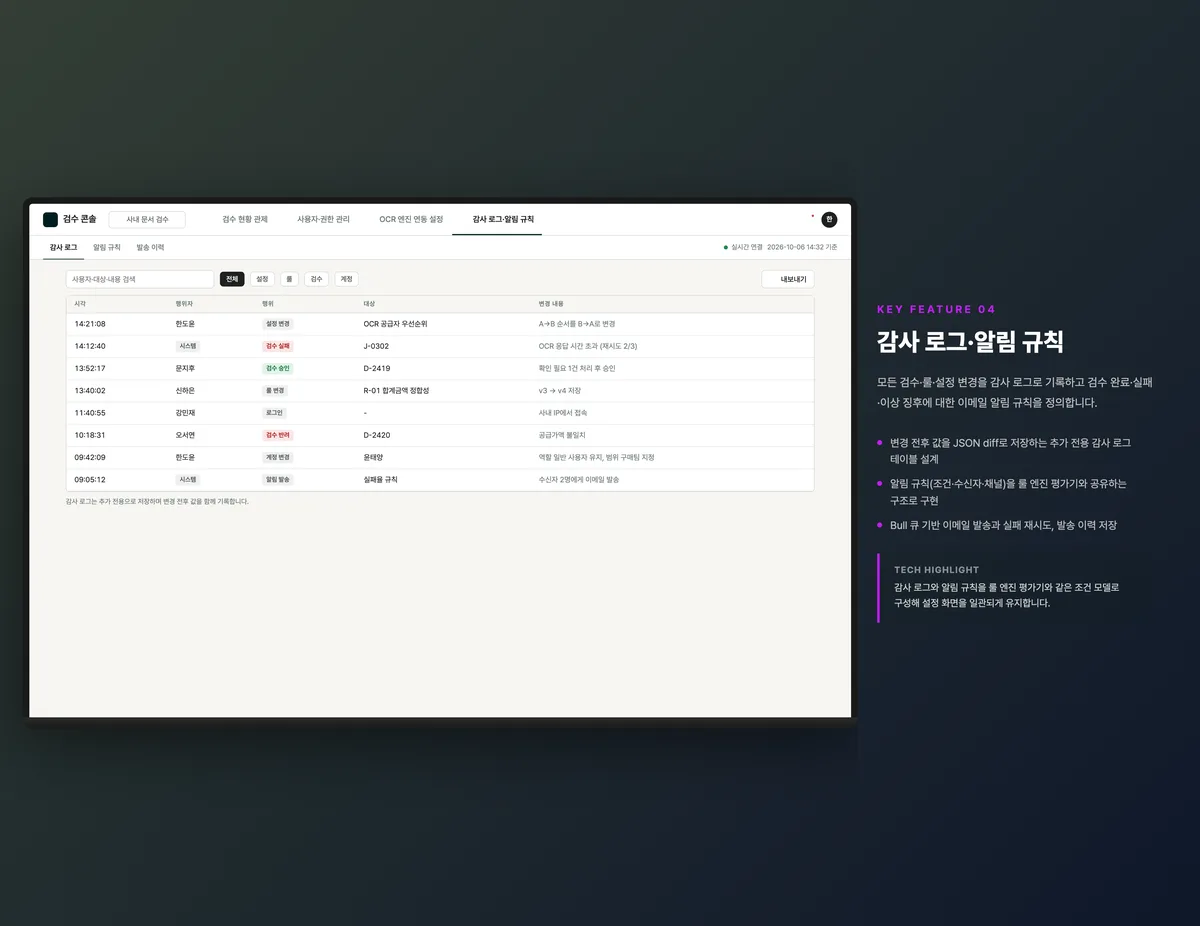The image size is (1200, 926).
Task: Click the 변경 내용 column header
Action: tap(551, 302)
